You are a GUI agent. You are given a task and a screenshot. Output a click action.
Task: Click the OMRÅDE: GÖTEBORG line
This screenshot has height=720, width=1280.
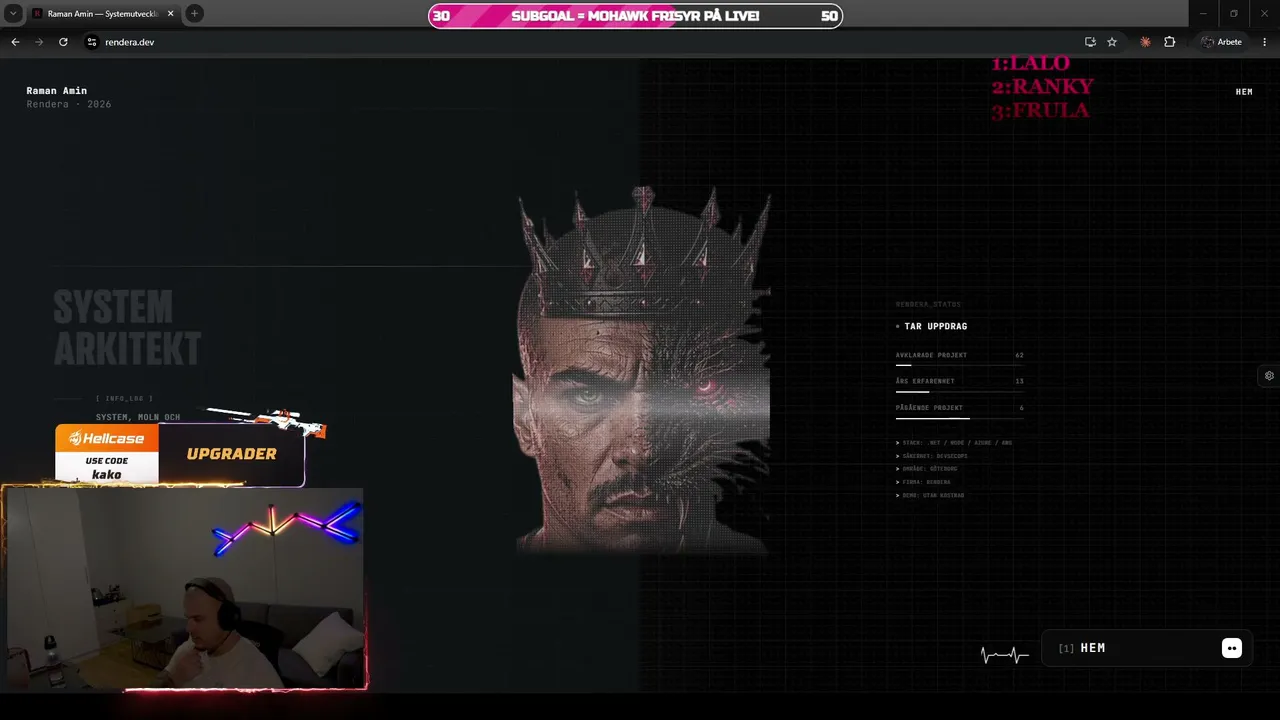(x=927, y=469)
